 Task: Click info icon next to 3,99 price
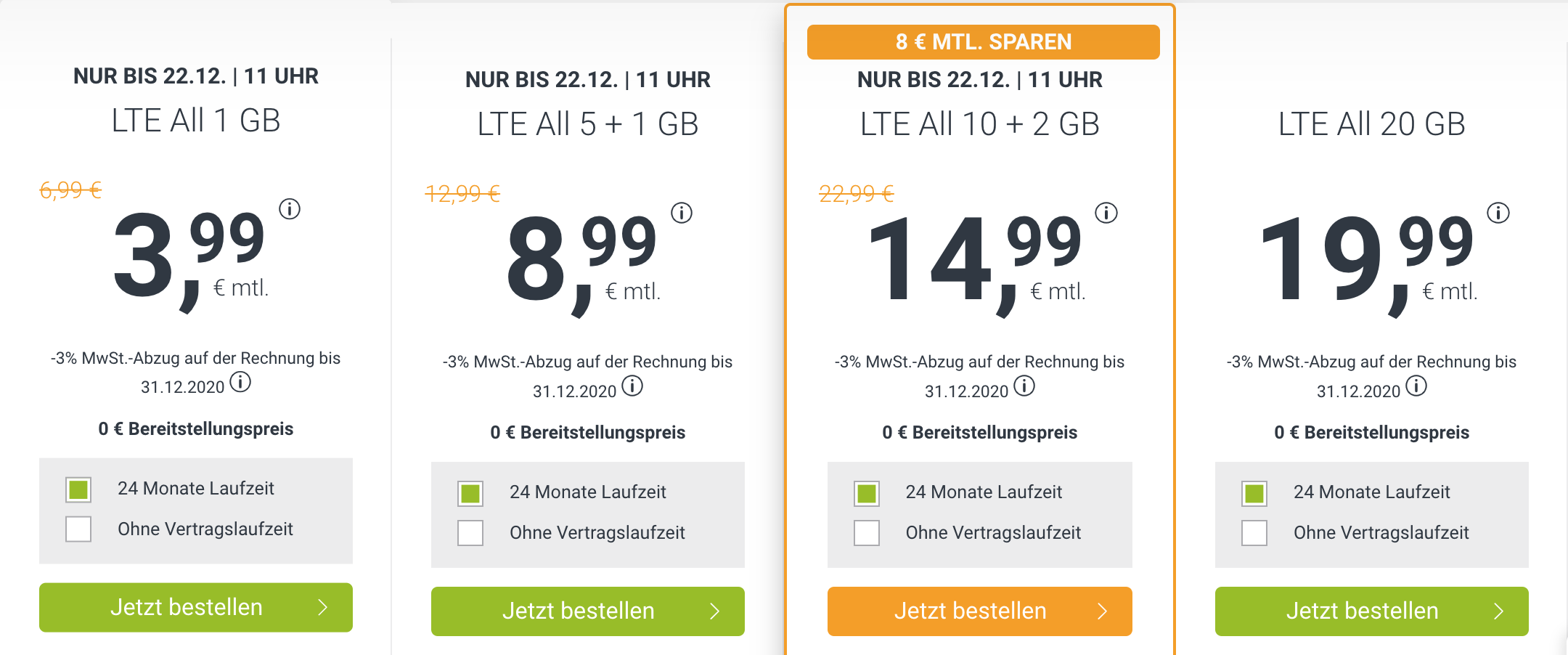pyautogui.click(x=290, y=209)
